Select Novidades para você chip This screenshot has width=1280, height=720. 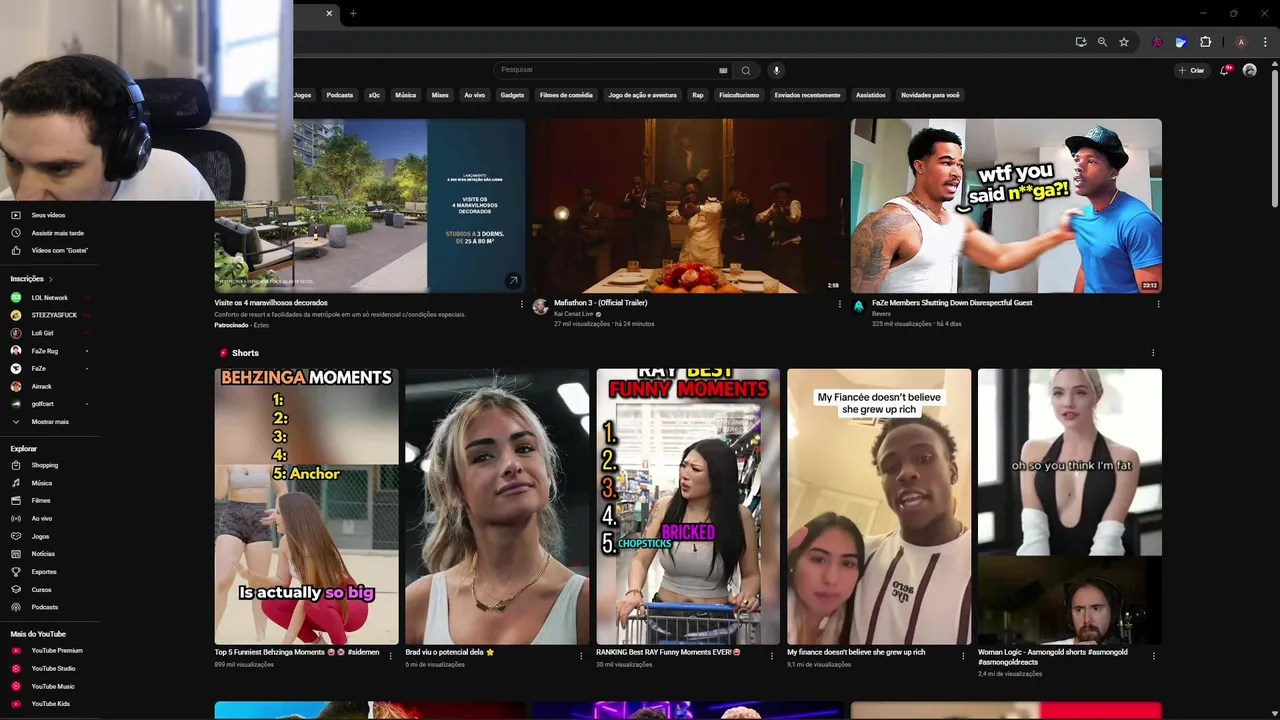tap(930, 95)
